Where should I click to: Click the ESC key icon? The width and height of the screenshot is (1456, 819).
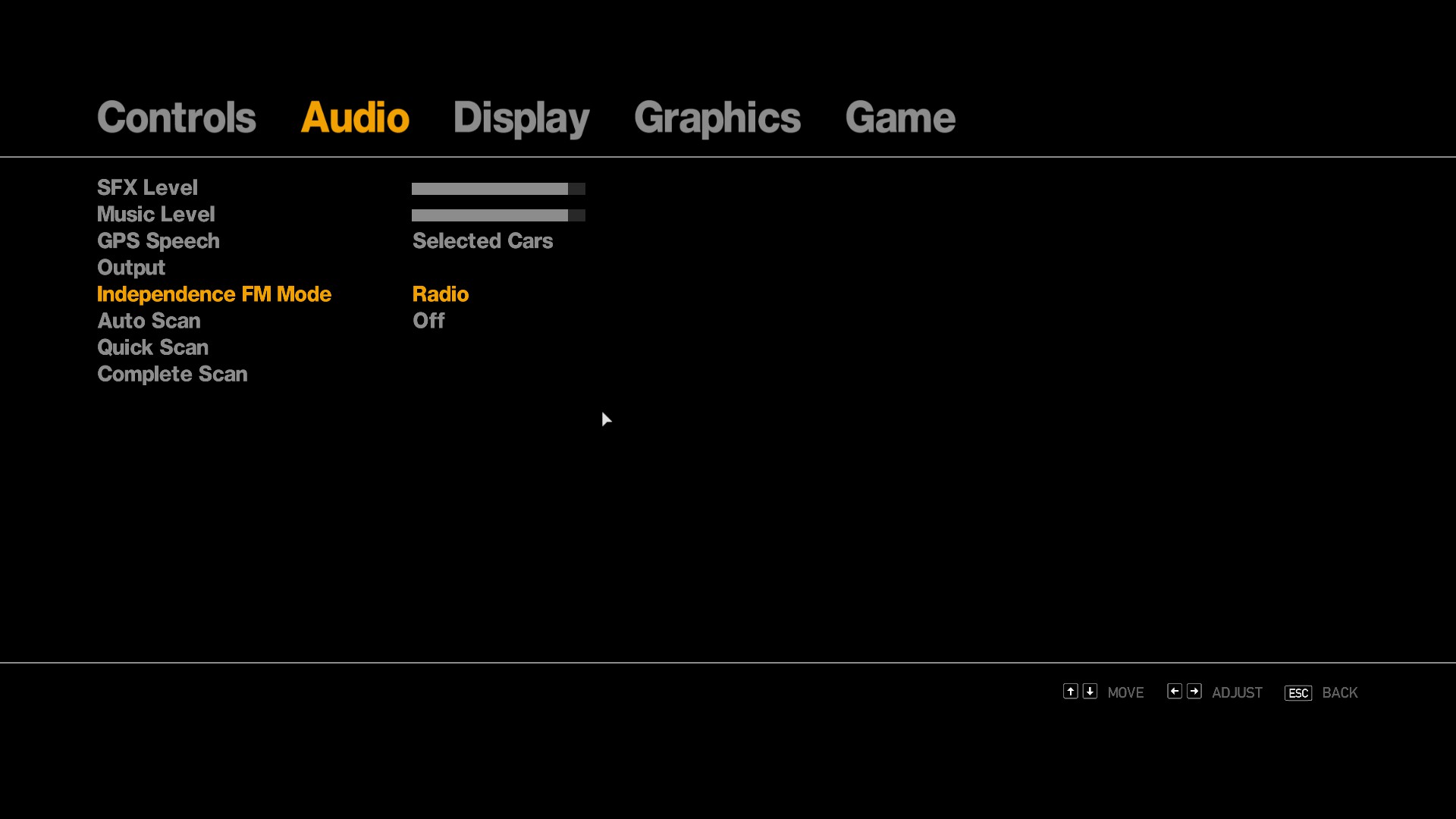click(x=1298, y=693)
